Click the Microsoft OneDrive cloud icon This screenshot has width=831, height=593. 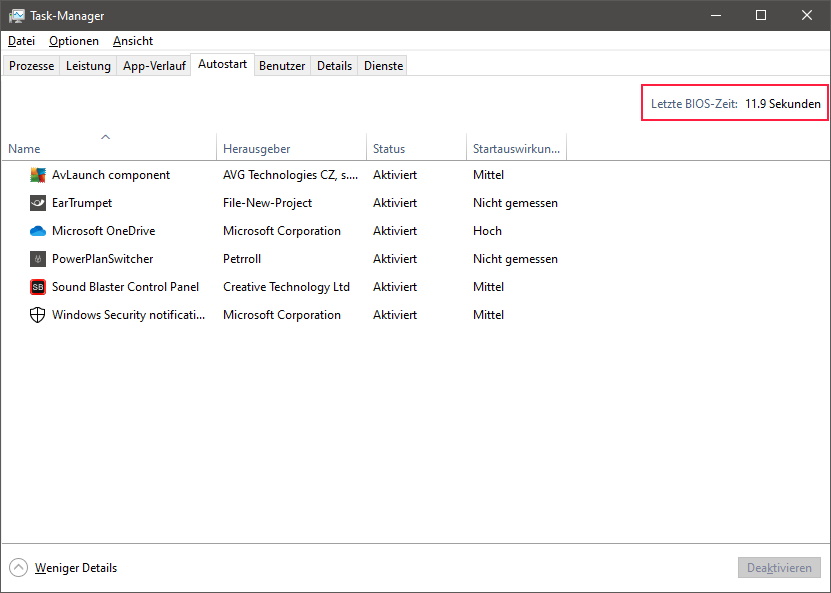click(38, 231)
